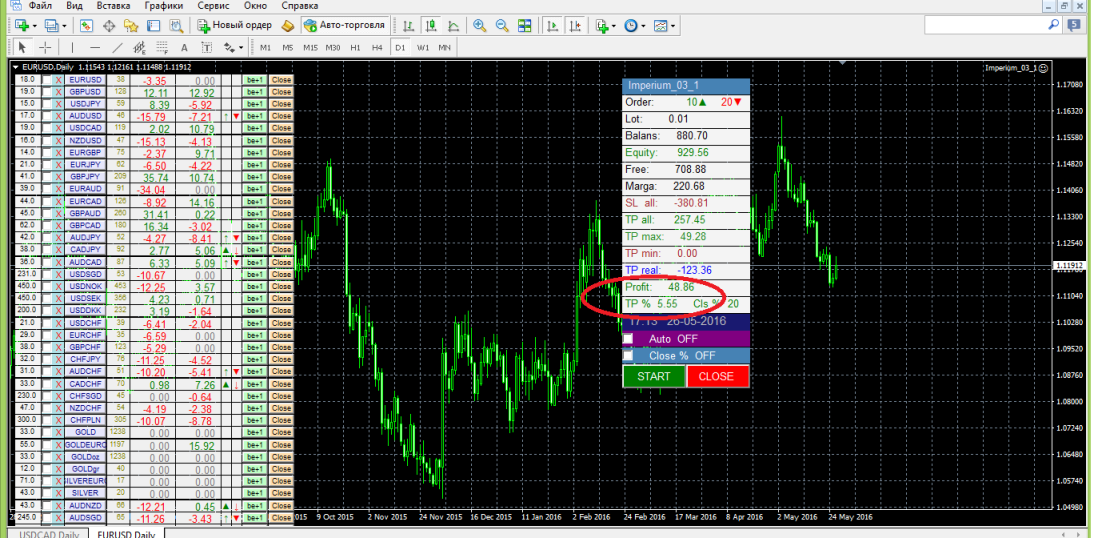Select the equidistant channel tool
Viewport: 1094px width, 538px height.
tap(140, 47)
